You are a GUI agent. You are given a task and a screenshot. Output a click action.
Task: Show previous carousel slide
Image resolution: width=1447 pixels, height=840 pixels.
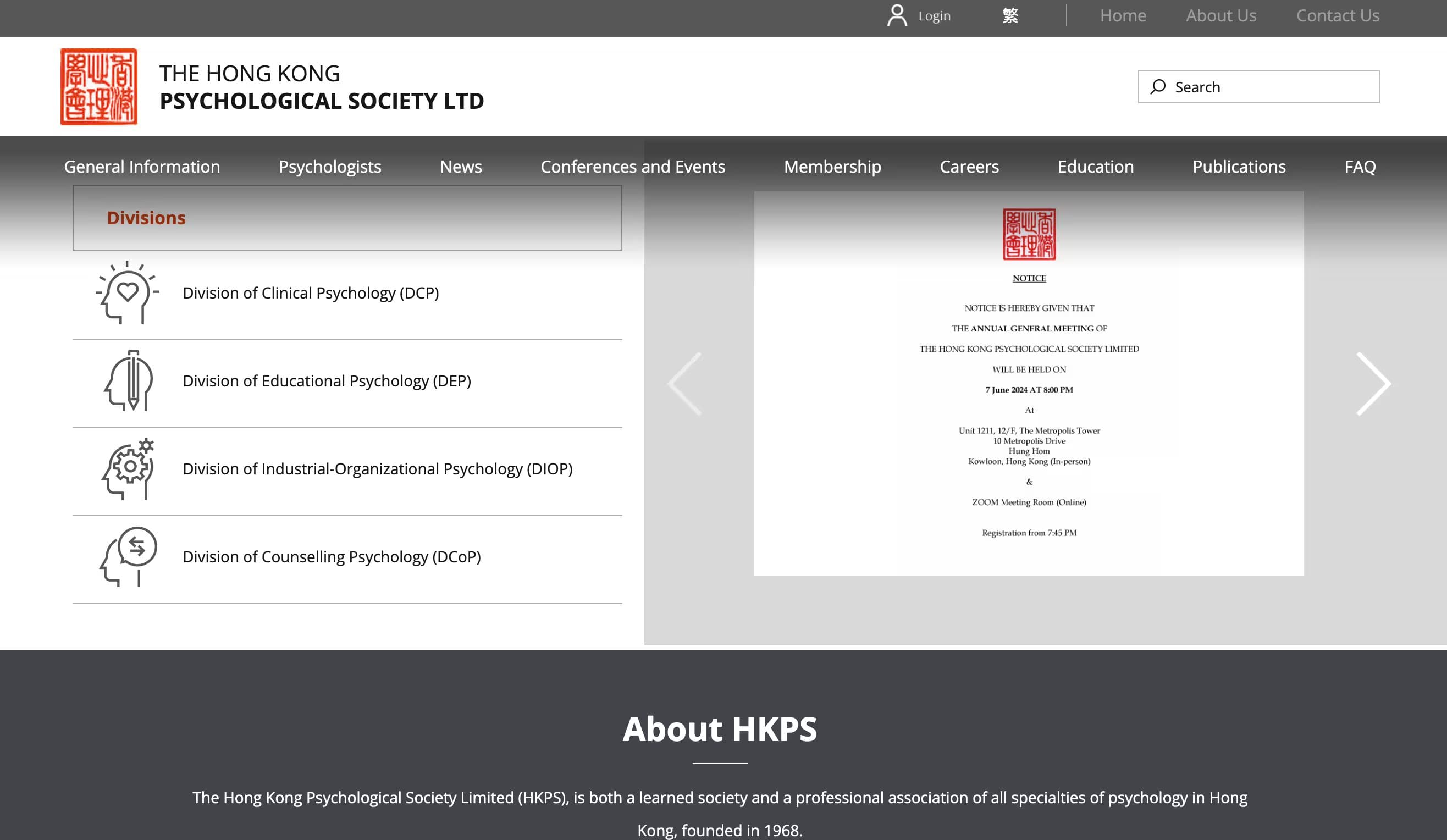[684, 384]
